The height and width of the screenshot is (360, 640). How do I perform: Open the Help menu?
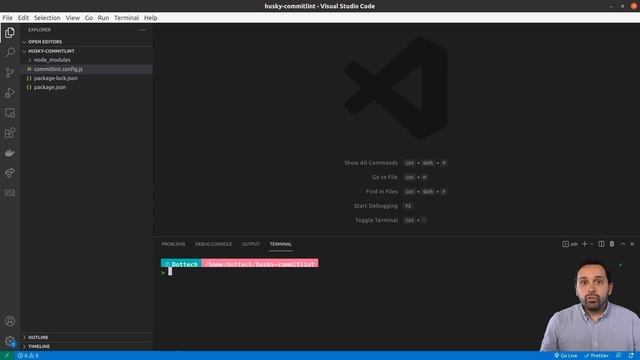coord(151,18)
